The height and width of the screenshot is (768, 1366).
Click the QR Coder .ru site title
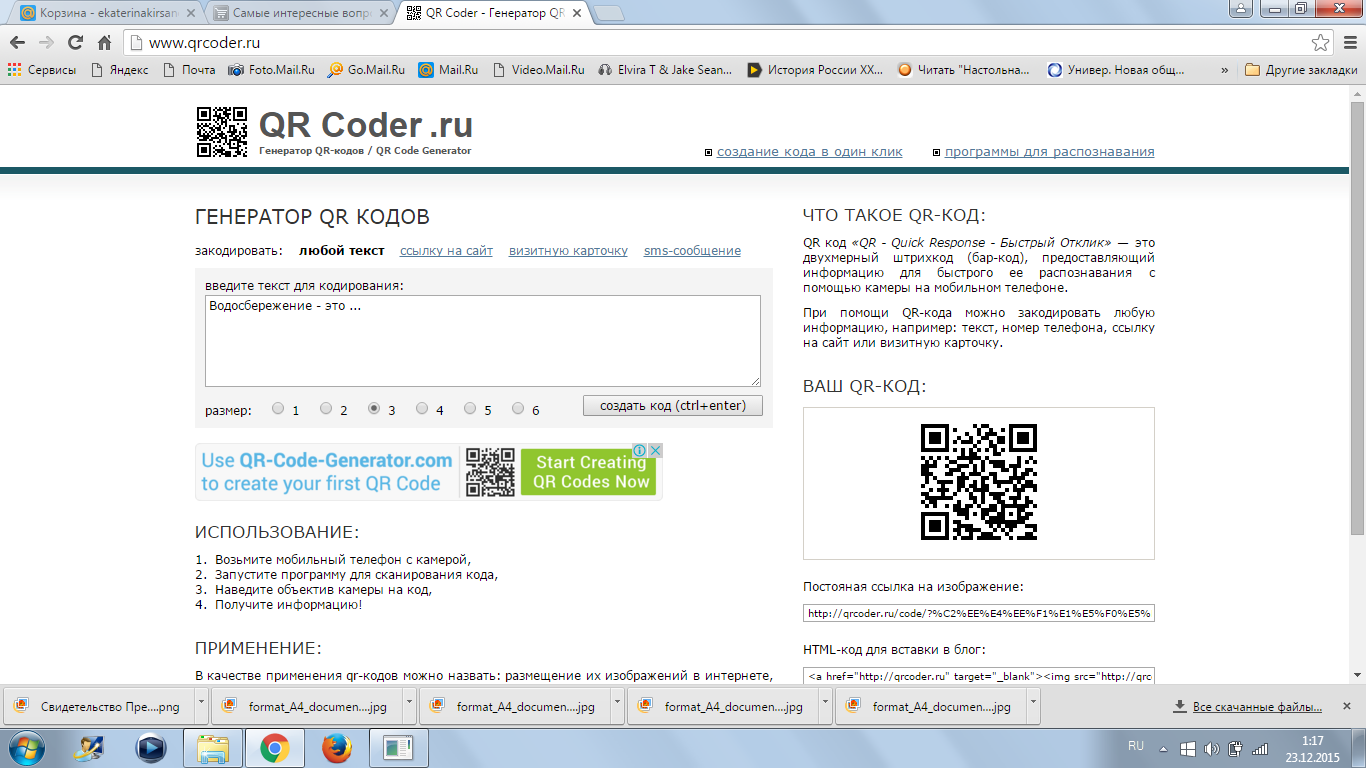click(x=365, y=125)
